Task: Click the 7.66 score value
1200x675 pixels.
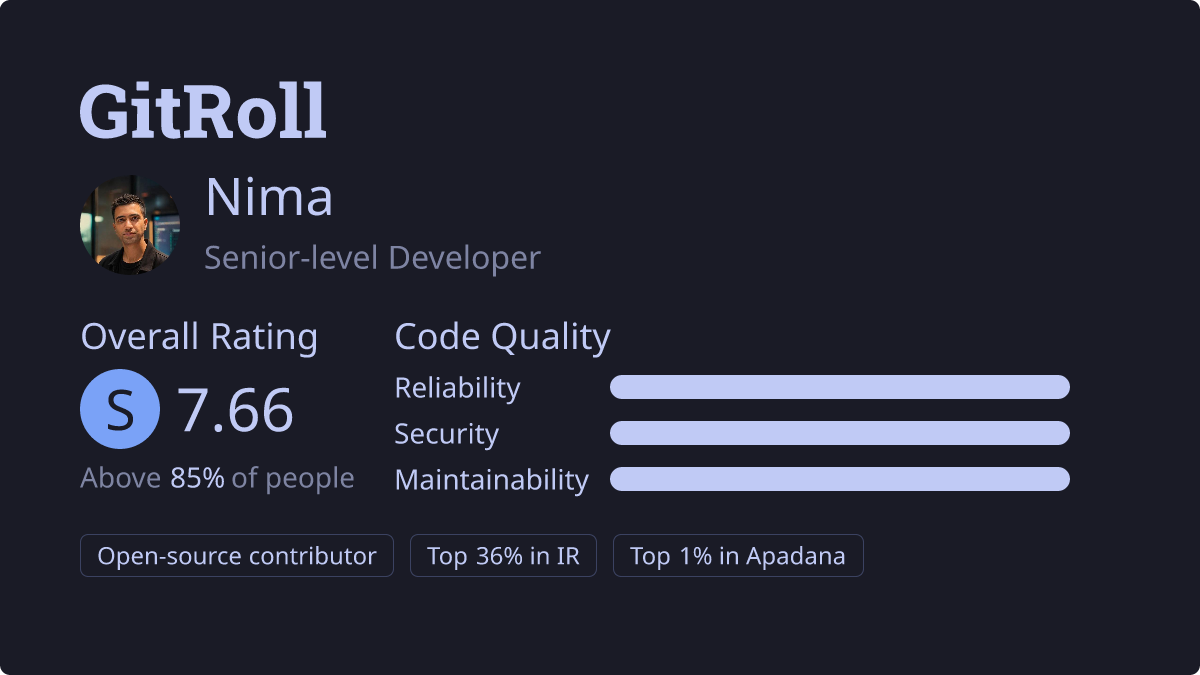Action: click(x=235, y=409)
